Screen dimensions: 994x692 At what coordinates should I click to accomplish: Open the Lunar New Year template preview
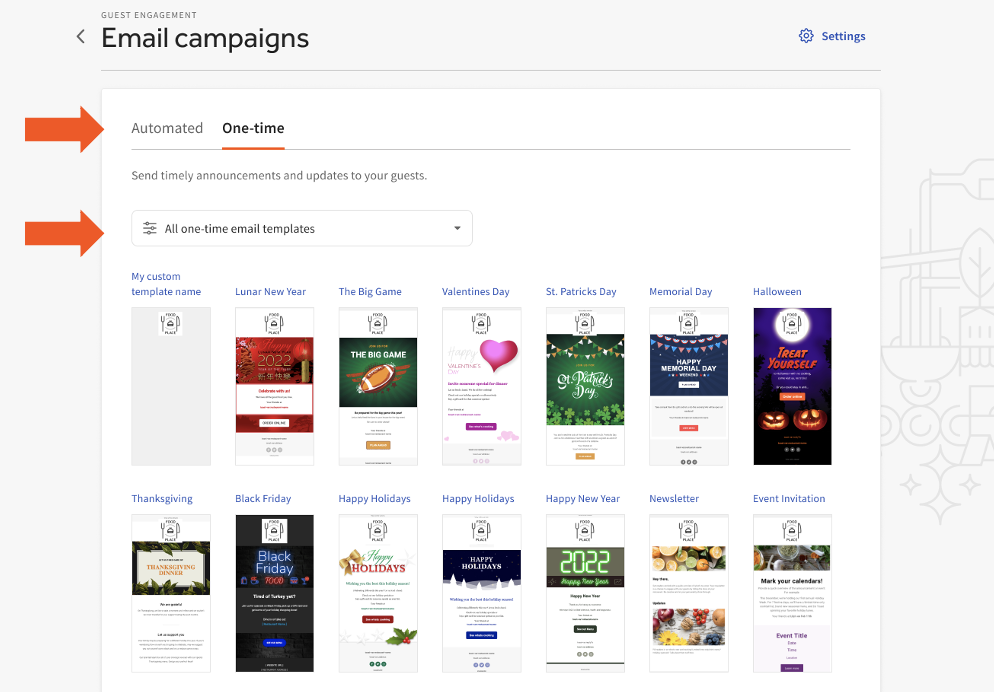click(x=274, y=386)
